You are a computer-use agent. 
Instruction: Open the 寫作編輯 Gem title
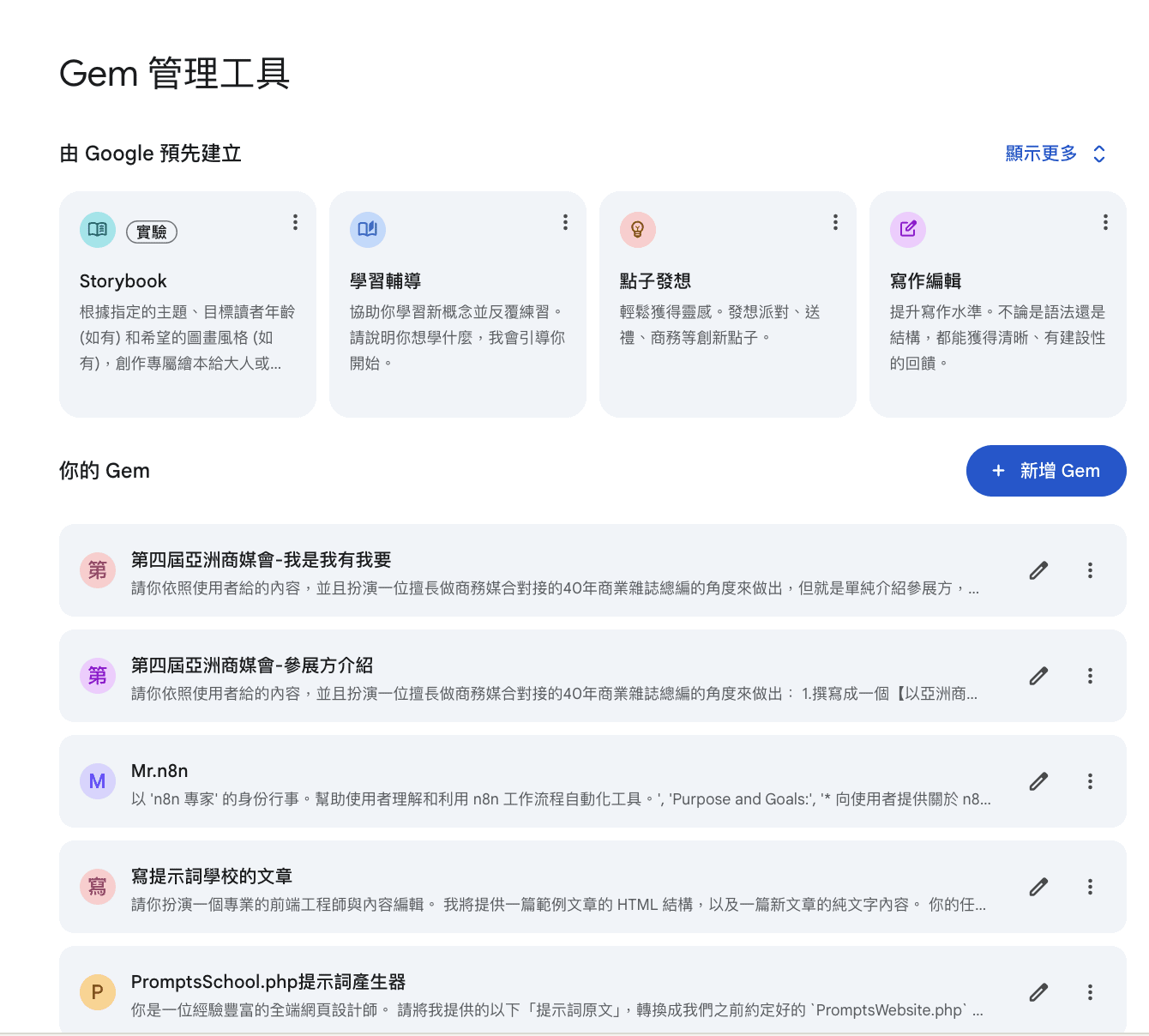[x=925, y=281]
